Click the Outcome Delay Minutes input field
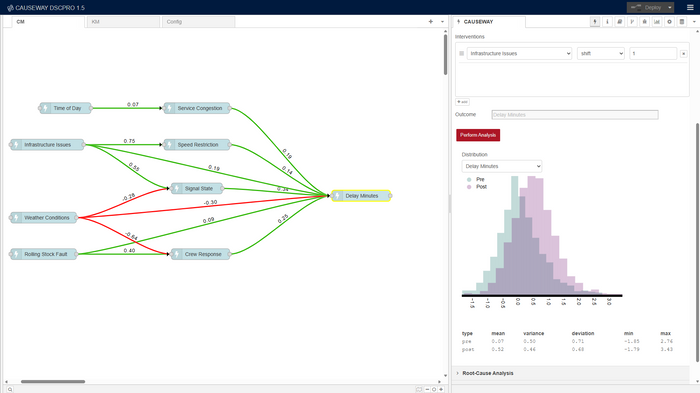Image resolution: width=700 pixels, height=393 pixels. (575, 115)
